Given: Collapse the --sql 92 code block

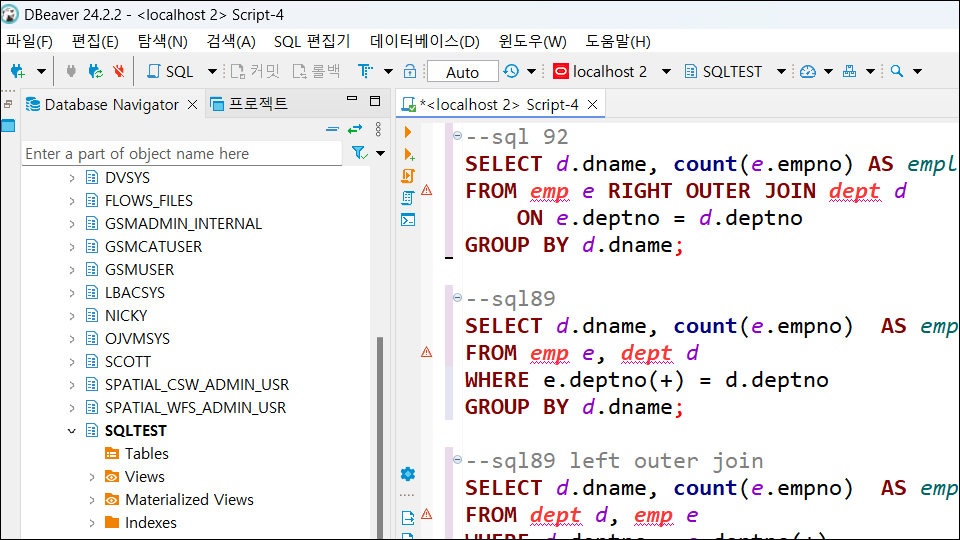Looking at the screenshot, I should point(457,135).
